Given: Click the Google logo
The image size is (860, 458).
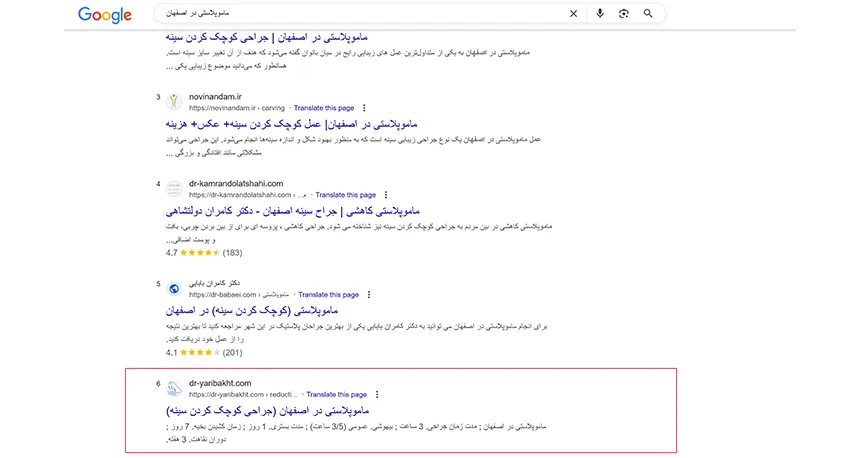Looking at the screenshot, I should tap(105, 14).
